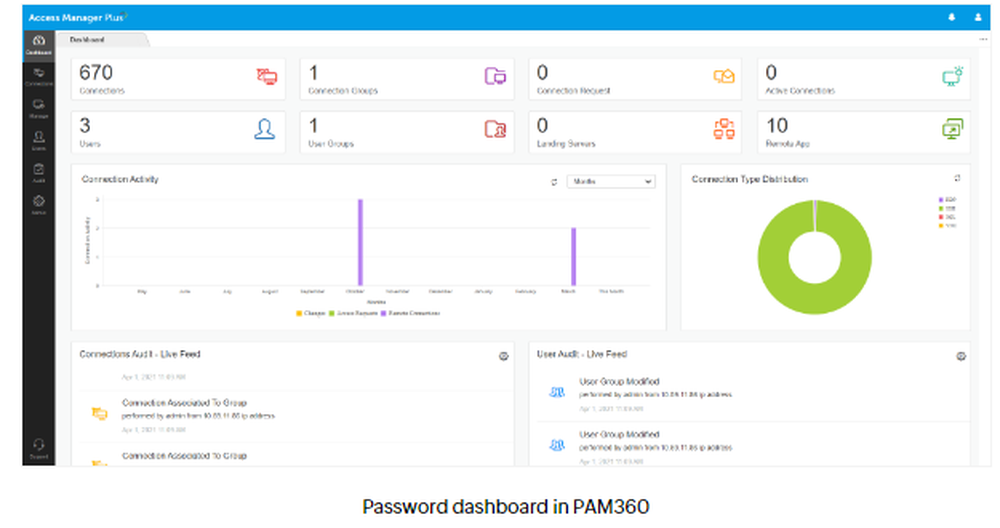The width and height of the screenshot is (1000, 528).
Task: Toggle SSH in the donut legend
Action: click(x=947, y=209)
